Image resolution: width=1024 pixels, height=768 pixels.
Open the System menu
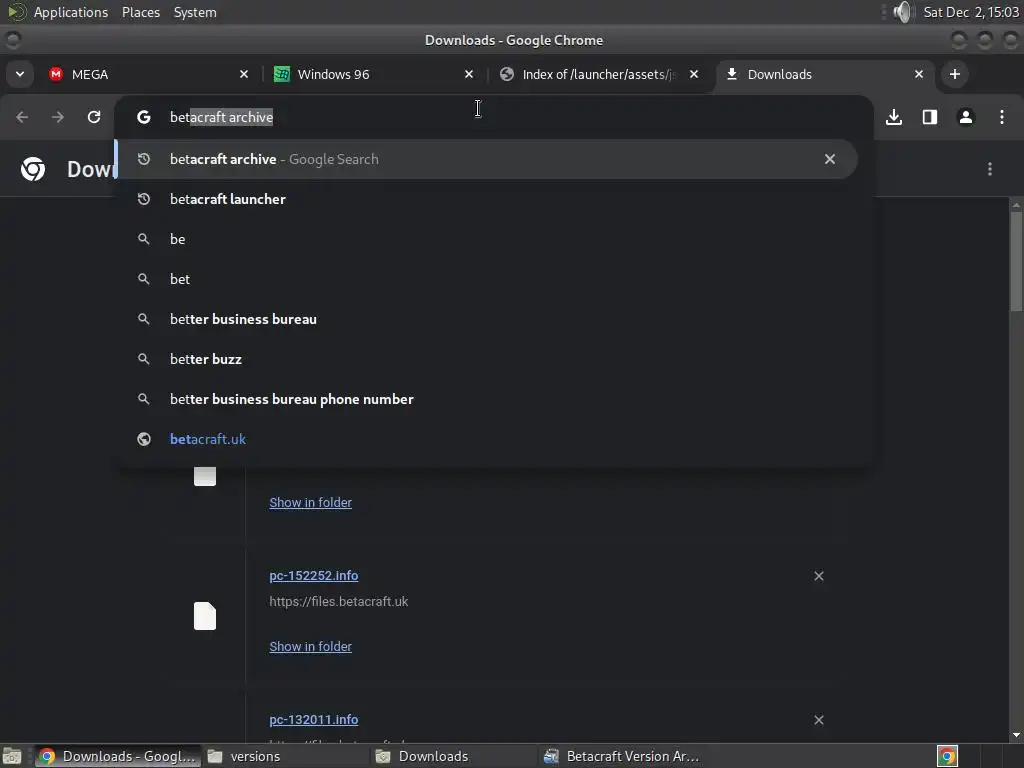(x=195, y=12)
